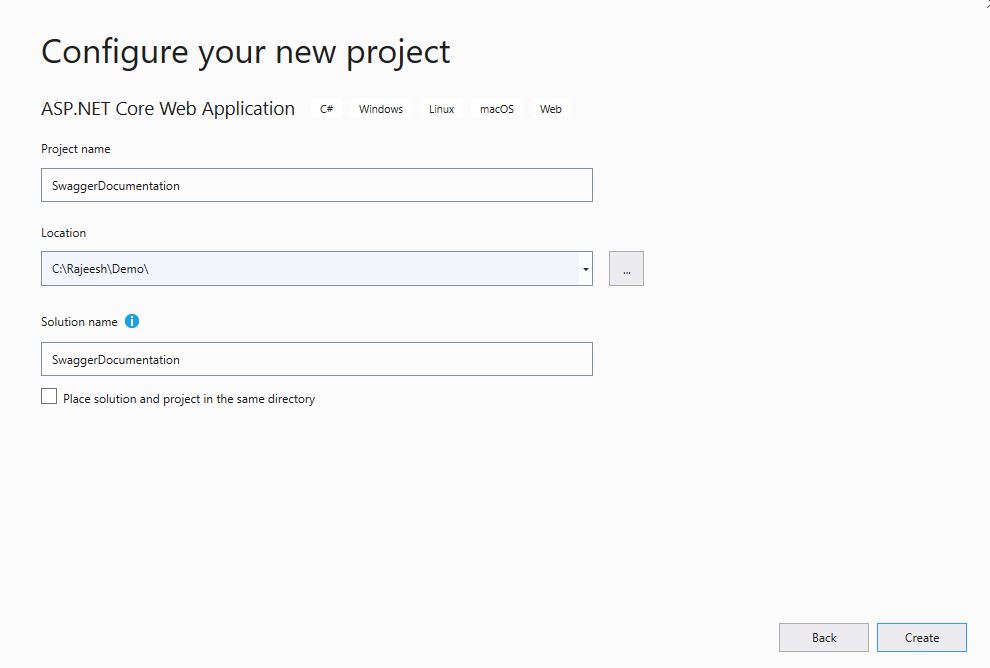Screen dimensions: 990x668
Task: Click the 'ASP.NET Core Web Application' template title
Action: click(168, 109)
